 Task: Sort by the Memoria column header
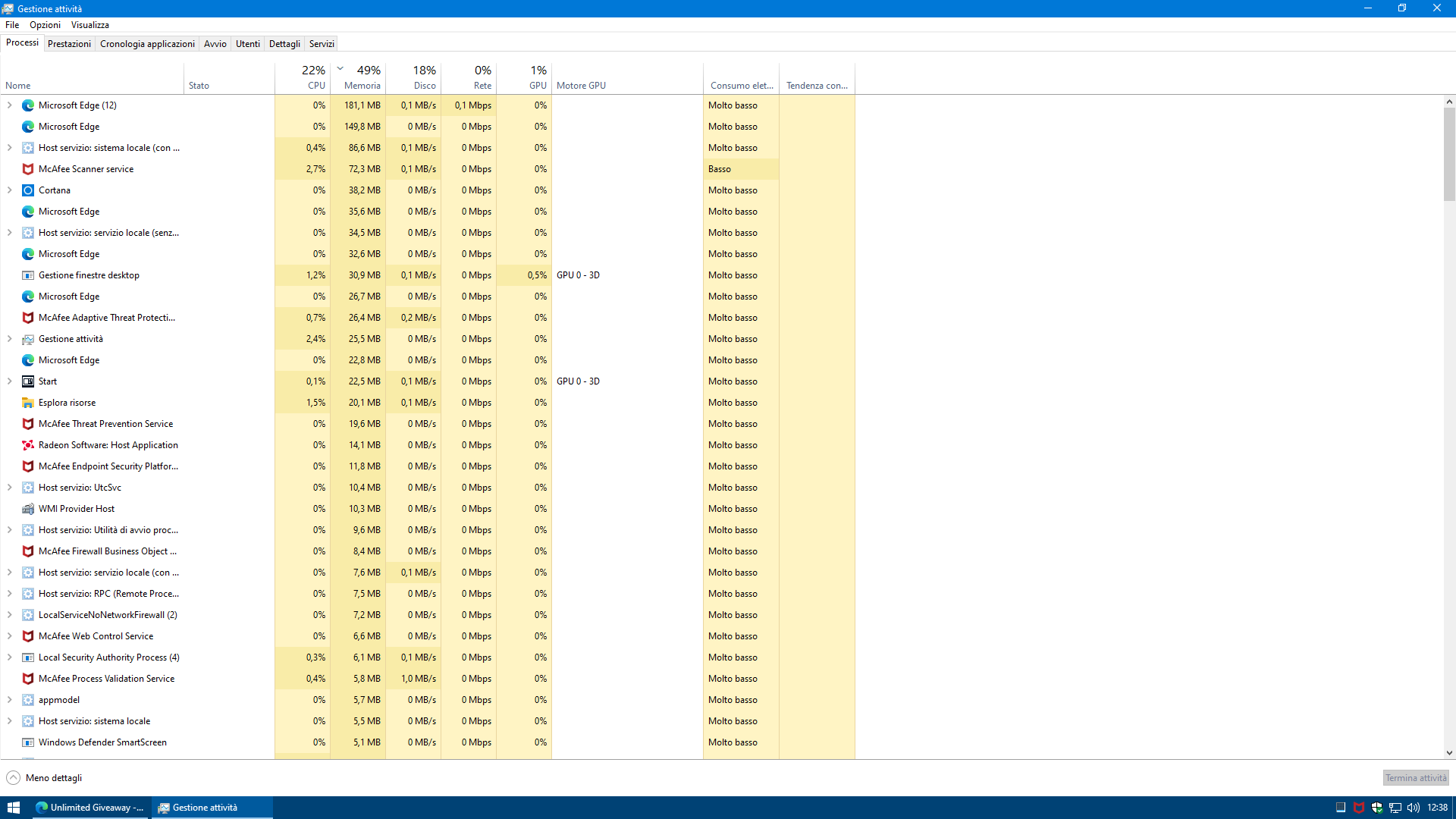coord(362,86)
